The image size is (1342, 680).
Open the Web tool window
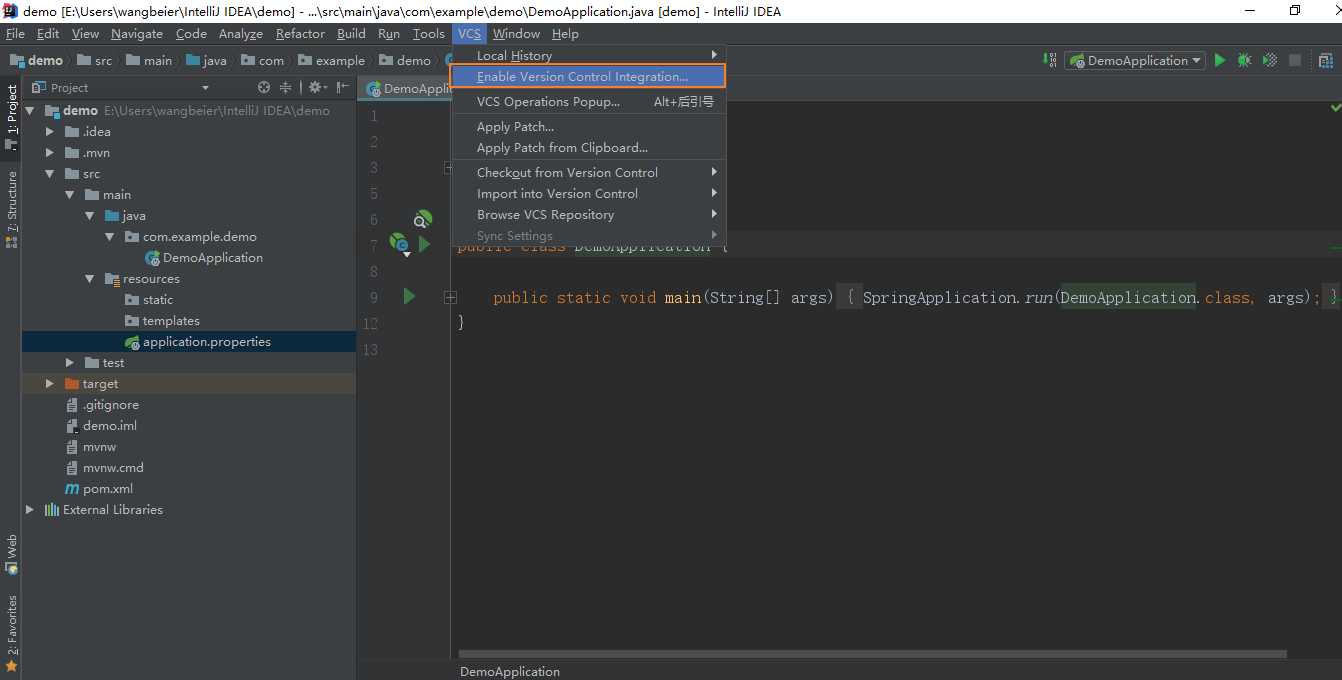(x=11, y=554)
